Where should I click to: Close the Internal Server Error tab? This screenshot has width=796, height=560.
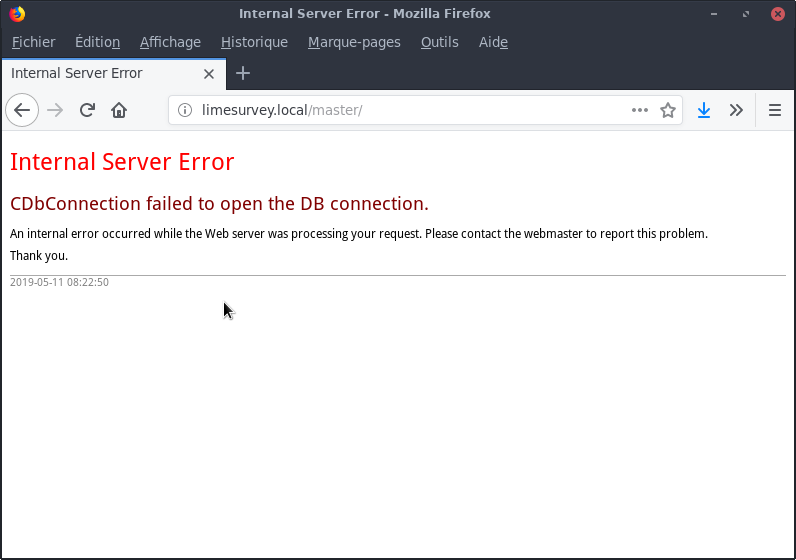pos(209,74)
